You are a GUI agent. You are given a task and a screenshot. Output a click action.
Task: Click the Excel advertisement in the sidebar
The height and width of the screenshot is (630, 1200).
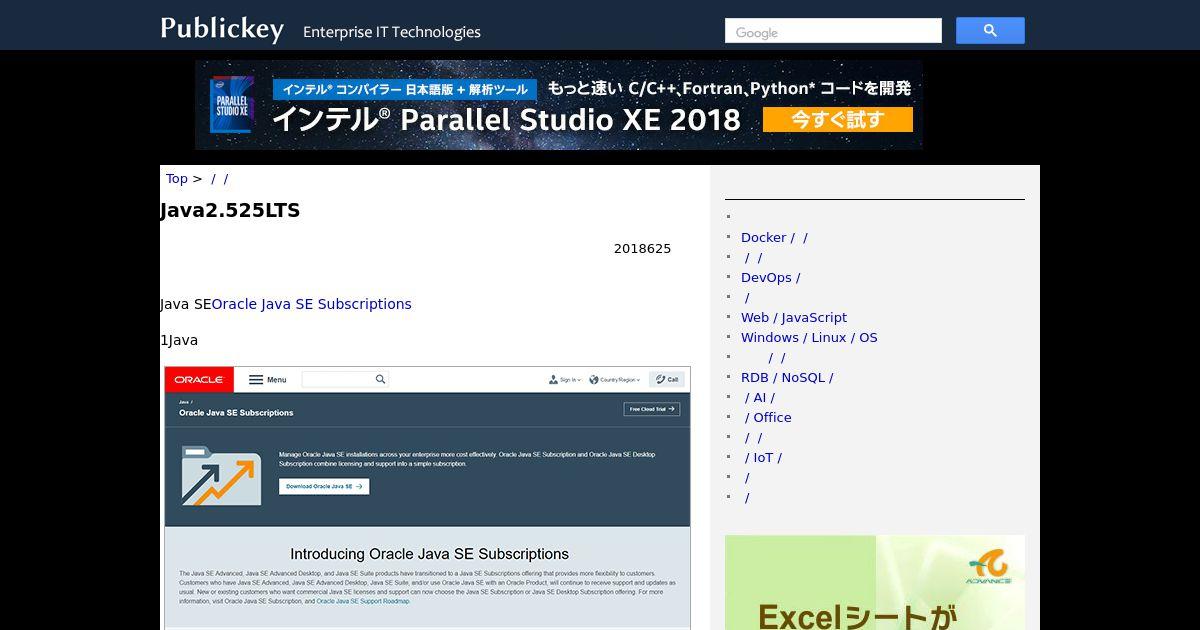click(x=875, y=582)
